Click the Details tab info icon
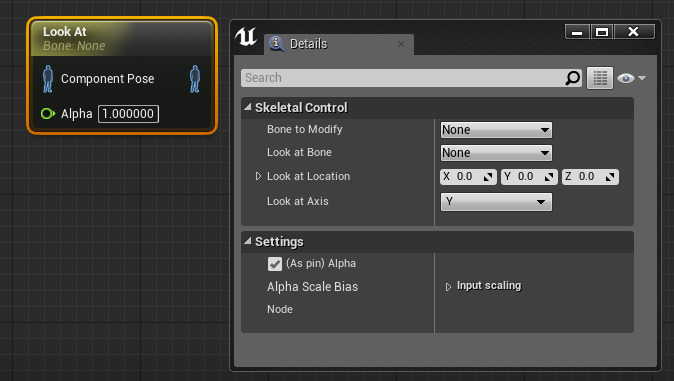Viewport: 674px width, 381px height. coord(276,43)
